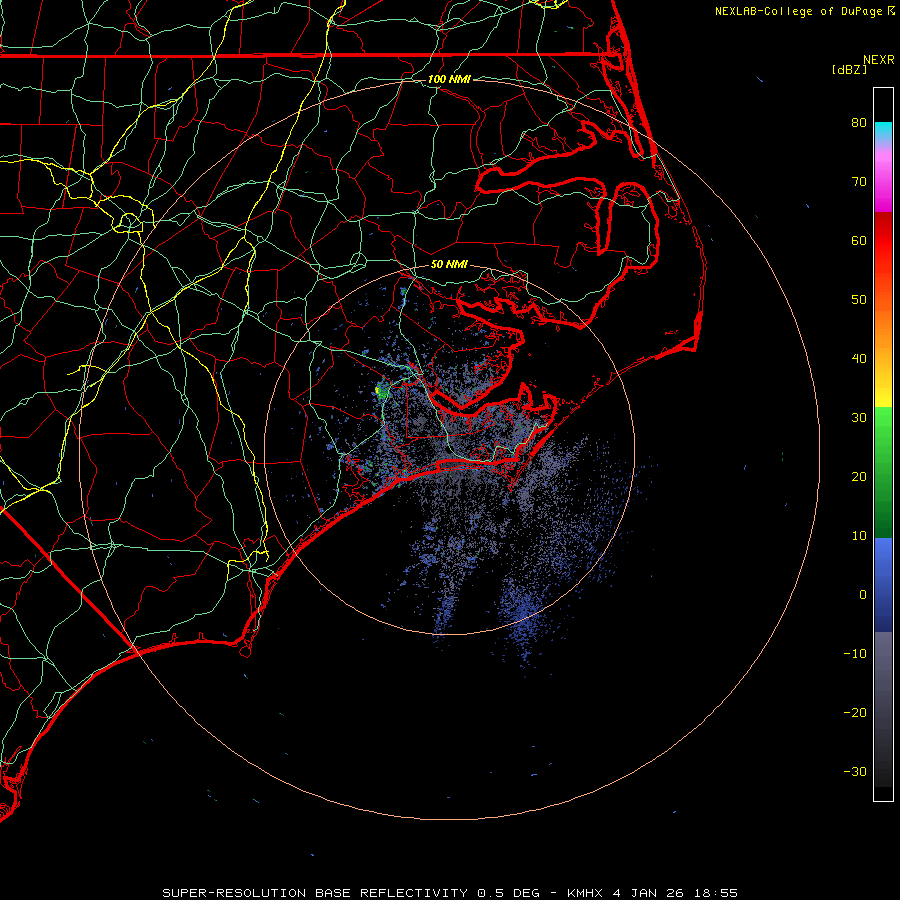Click the -30 dBZ scale value

click(855, 771)
